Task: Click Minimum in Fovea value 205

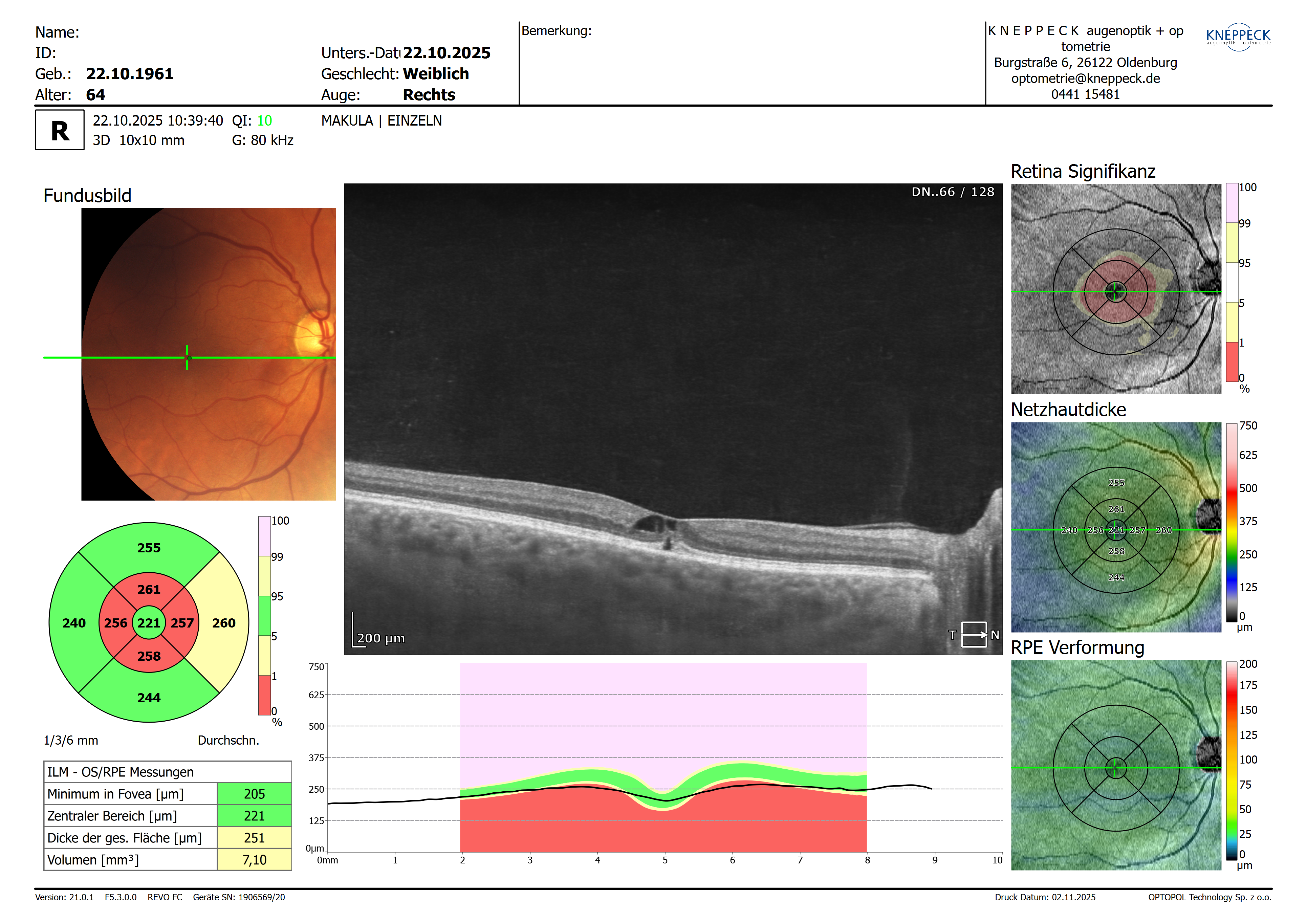Action: [x=254, y=794]
